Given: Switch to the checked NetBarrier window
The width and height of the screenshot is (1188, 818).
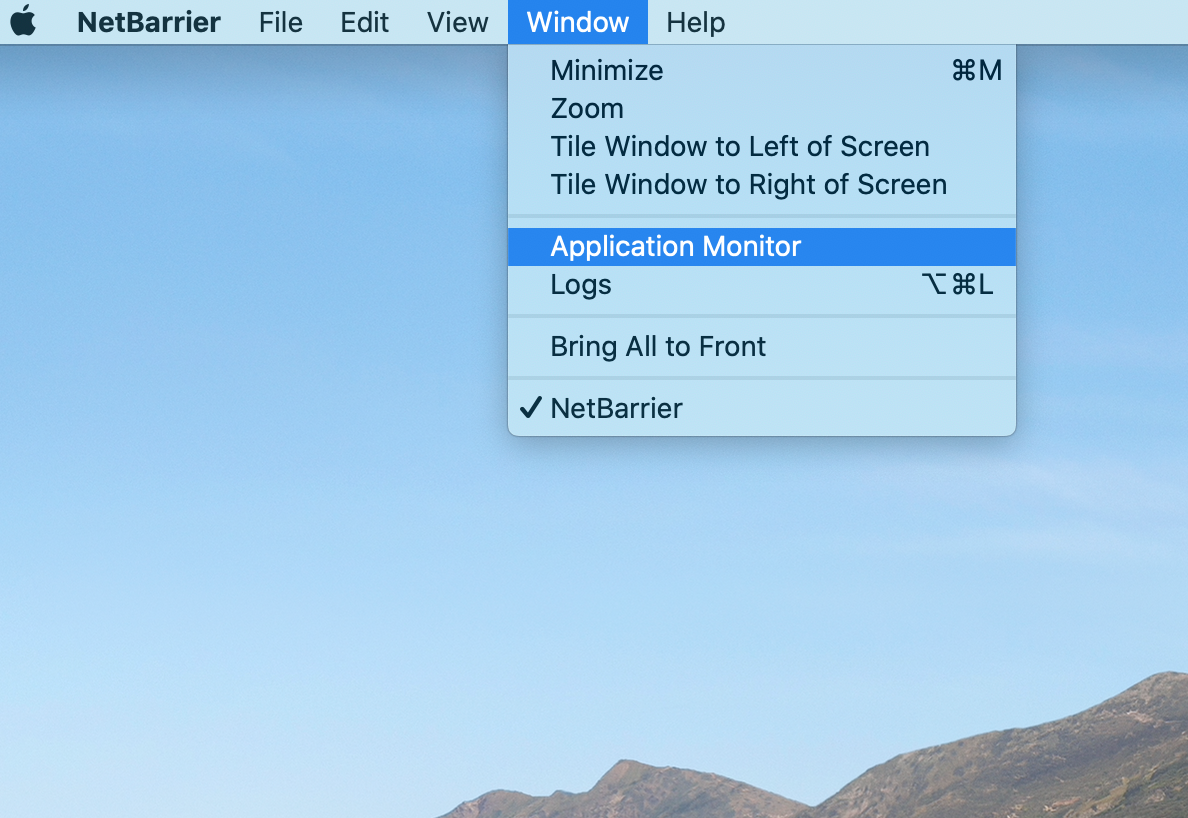Looking at the screenshot, I should [761, 408].
